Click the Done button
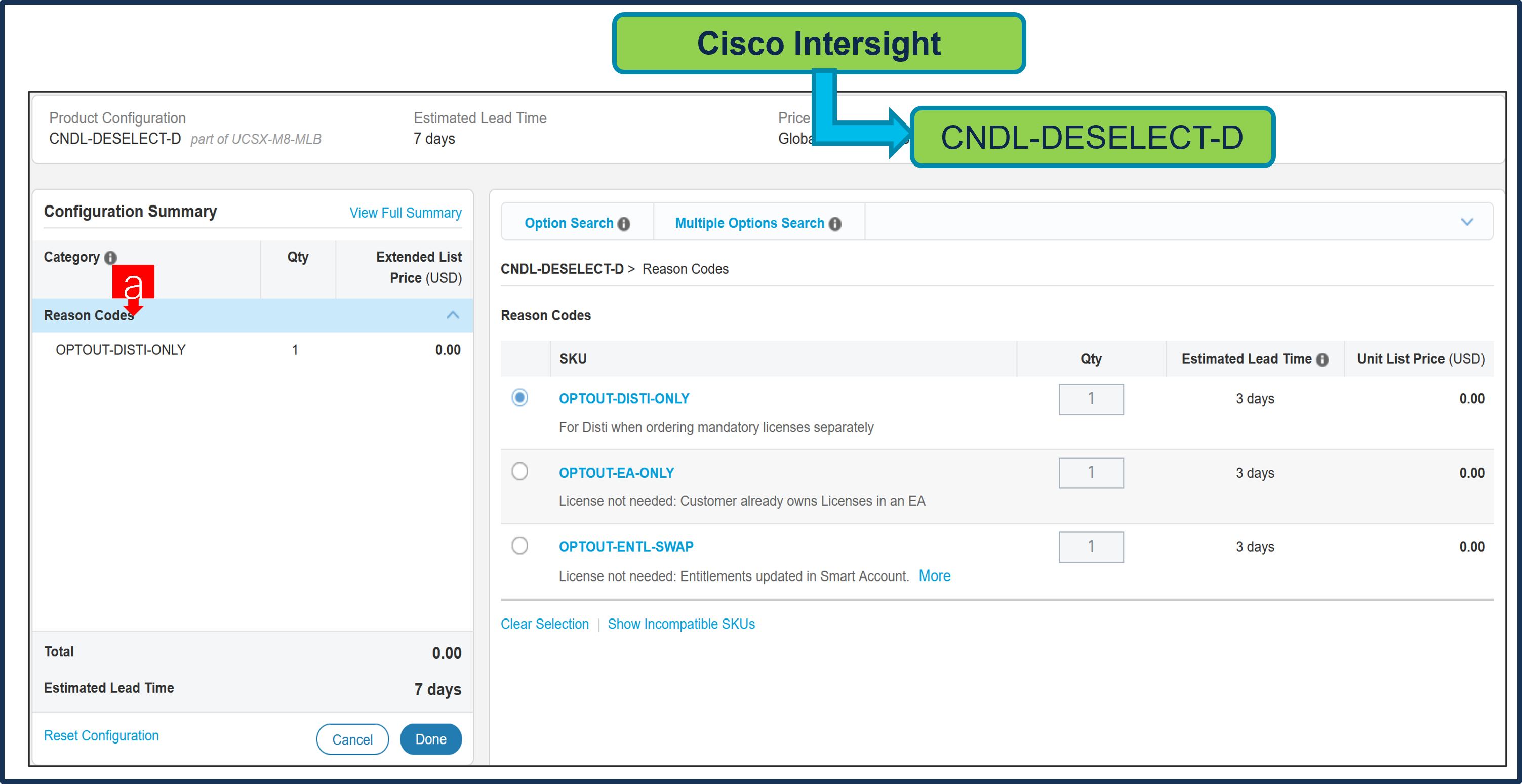Screen dimensions: 1522x784 (431, 739)
